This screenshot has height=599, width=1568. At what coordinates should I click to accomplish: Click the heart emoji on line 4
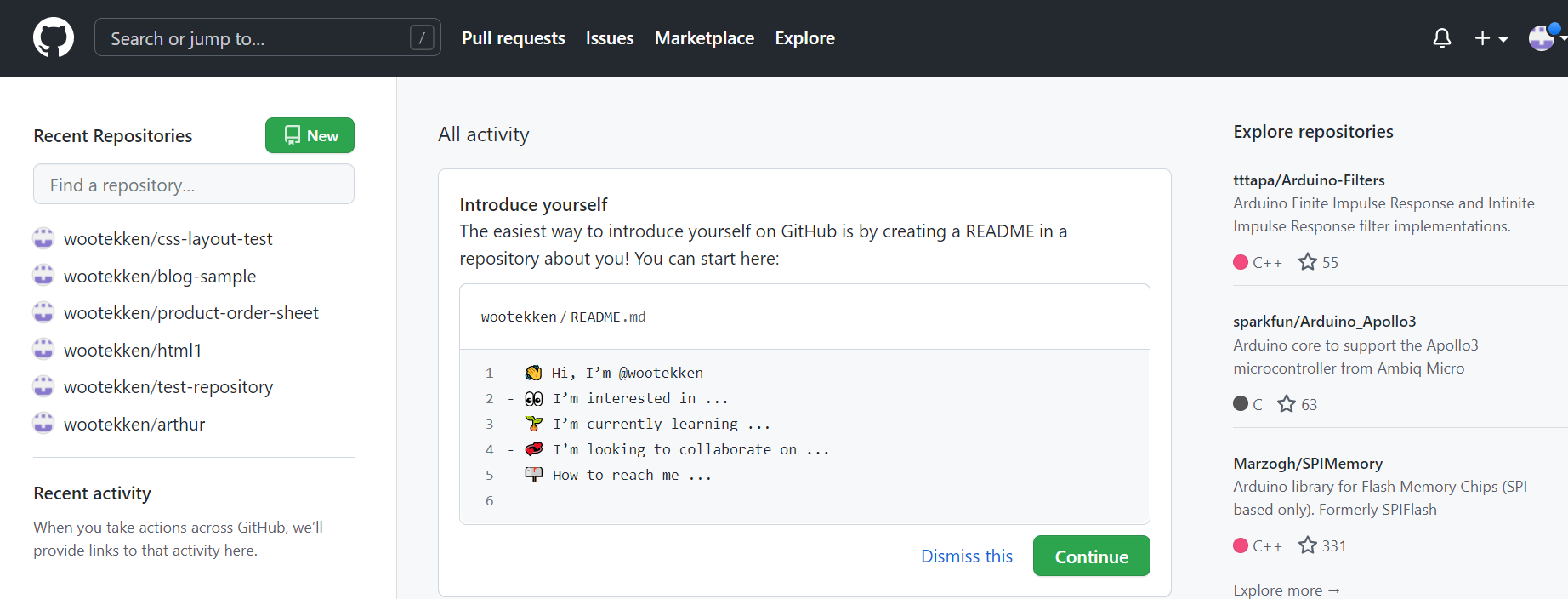533,449
